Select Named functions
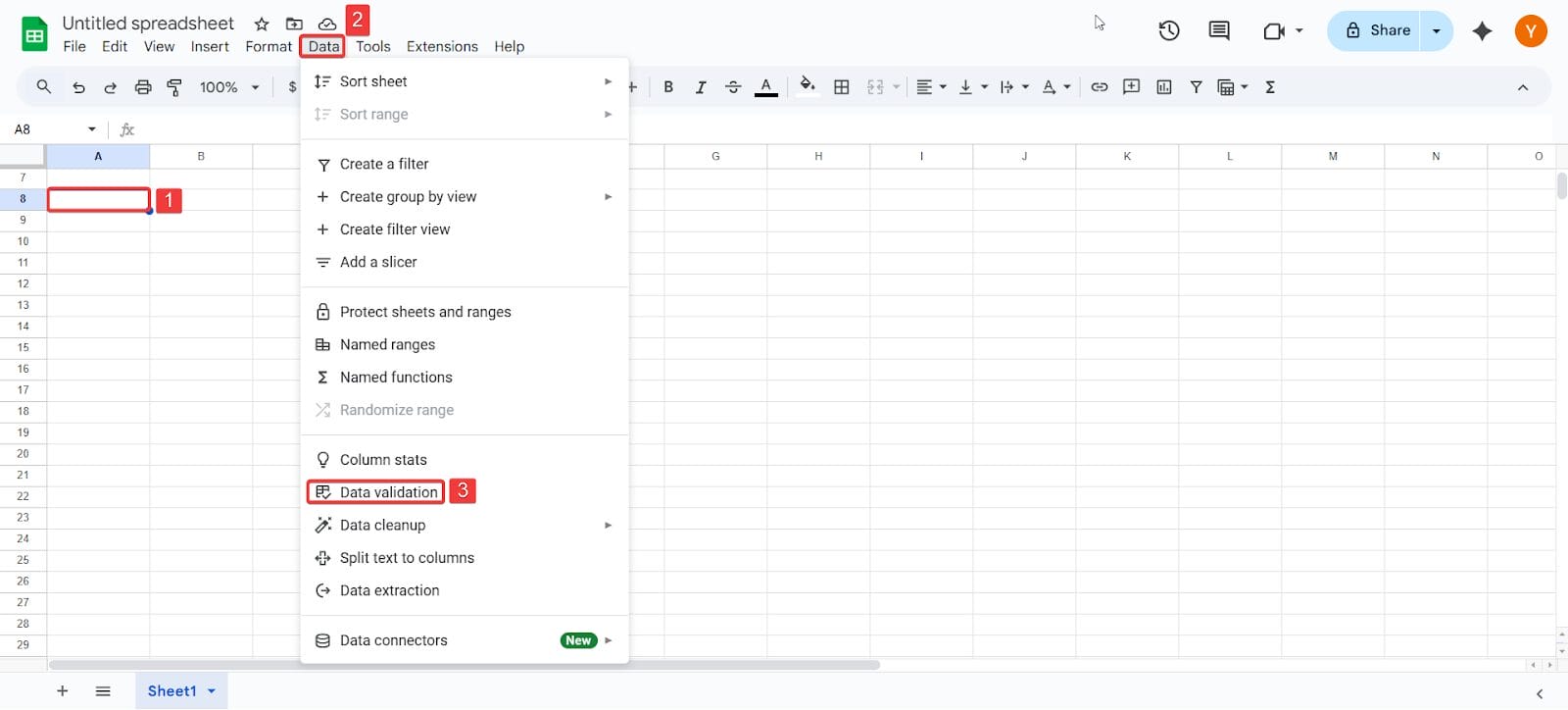Viewport: 1568px width, 710px height. (465, 378)
